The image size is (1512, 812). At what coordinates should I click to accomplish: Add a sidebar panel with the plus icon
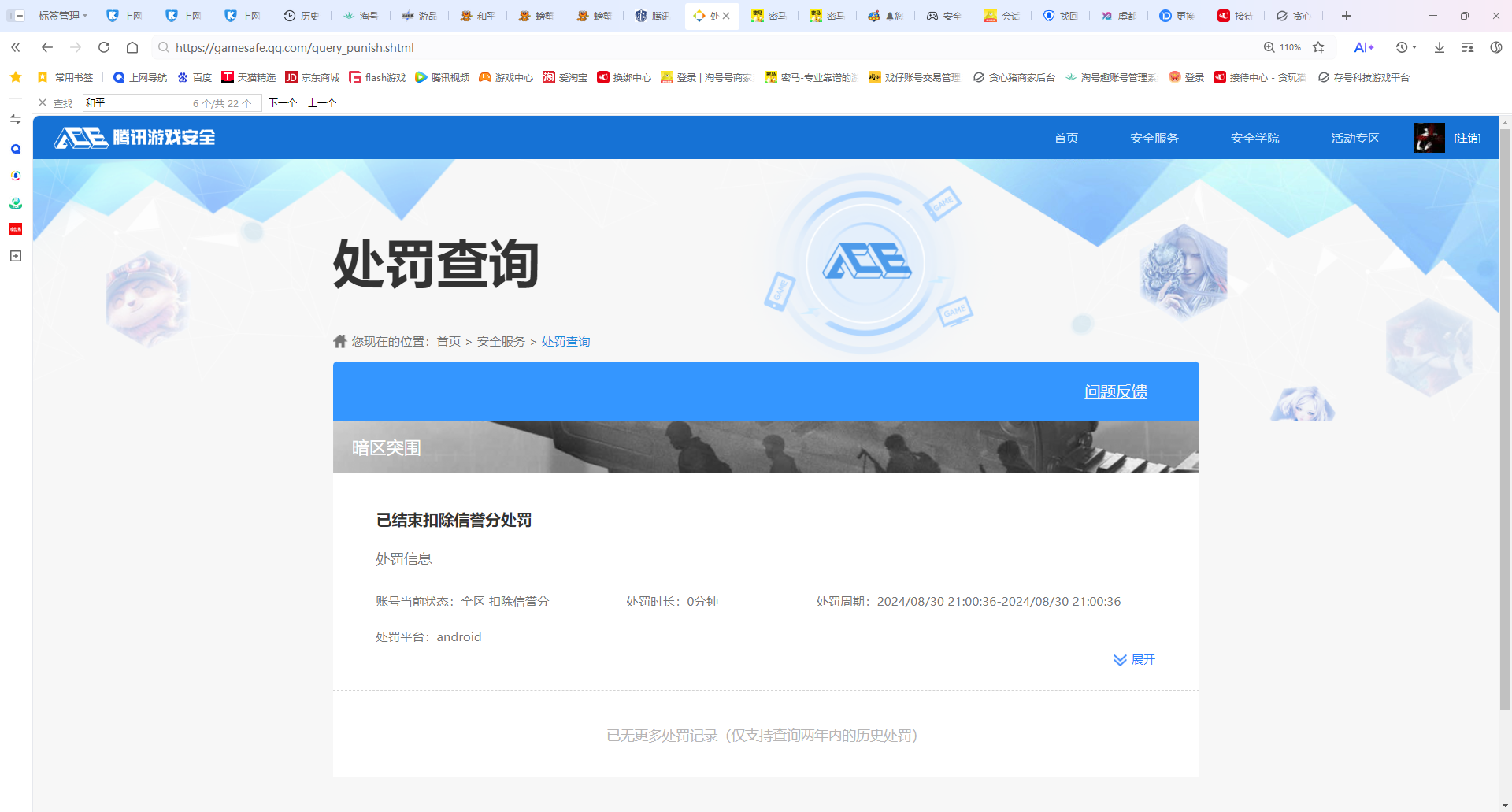pyautogui.click(x=15, y=256)
